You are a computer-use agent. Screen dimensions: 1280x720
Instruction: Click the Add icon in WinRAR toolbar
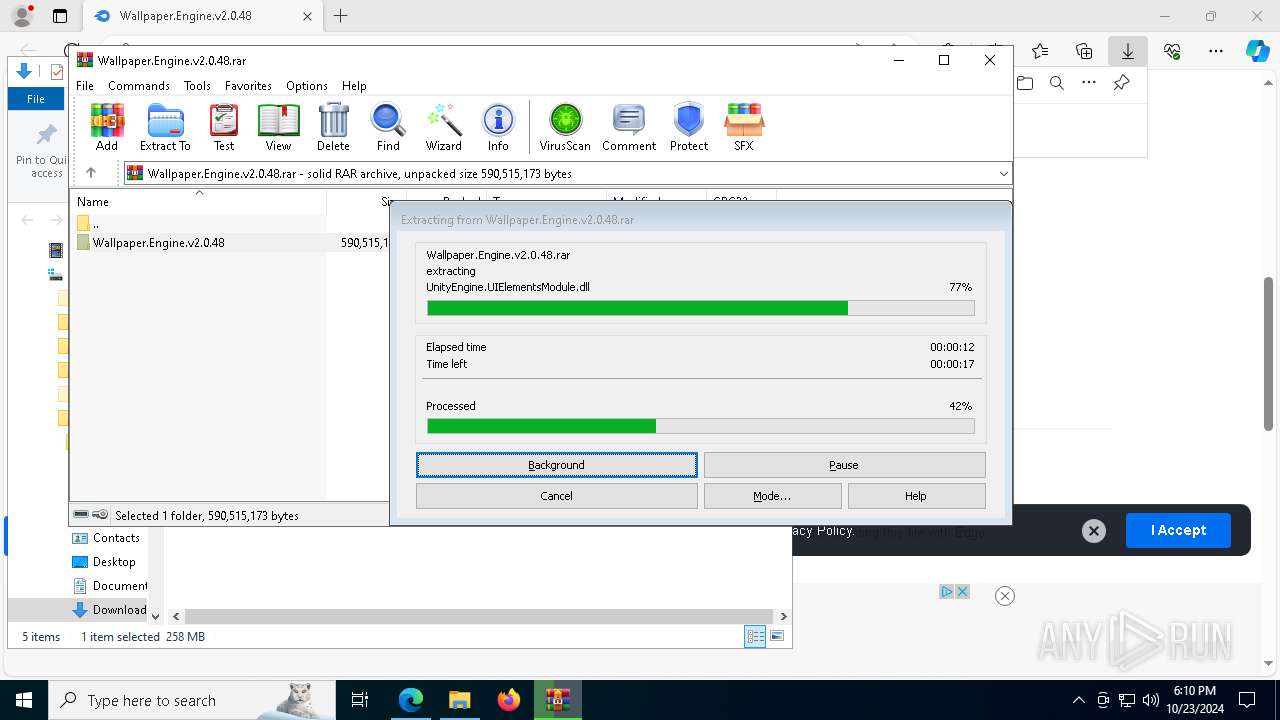point(107,127)
